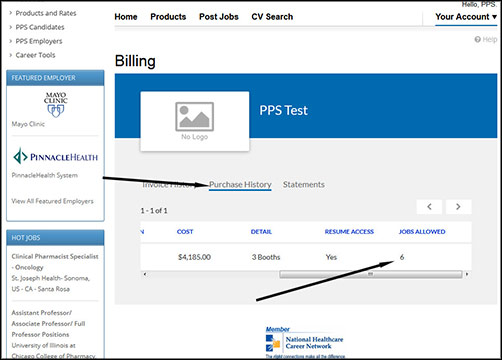Click the 3 Booths detail cell
Viewport: 502px width, 360px height.
pyautogui.click(x=266, y=257)
